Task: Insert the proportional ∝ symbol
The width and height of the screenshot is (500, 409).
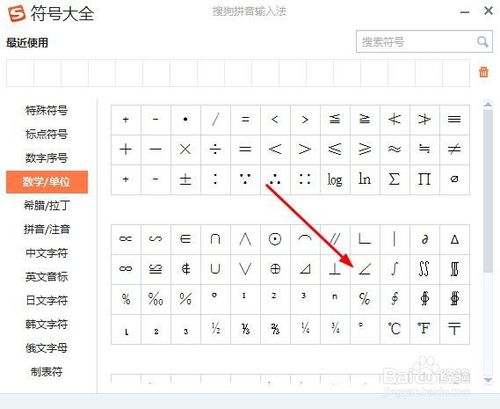Action: click(126, 239)
